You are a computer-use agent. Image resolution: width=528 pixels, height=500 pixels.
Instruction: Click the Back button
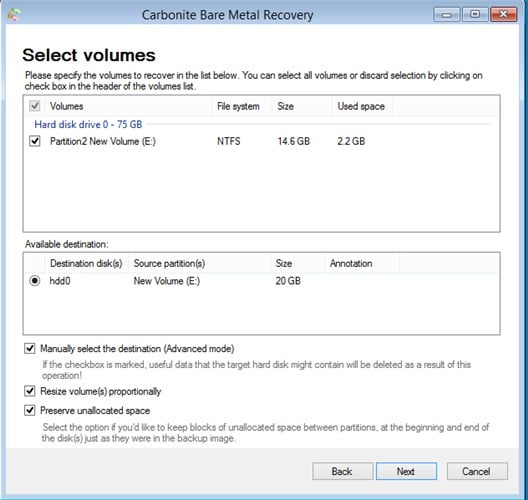click(342, 471)
